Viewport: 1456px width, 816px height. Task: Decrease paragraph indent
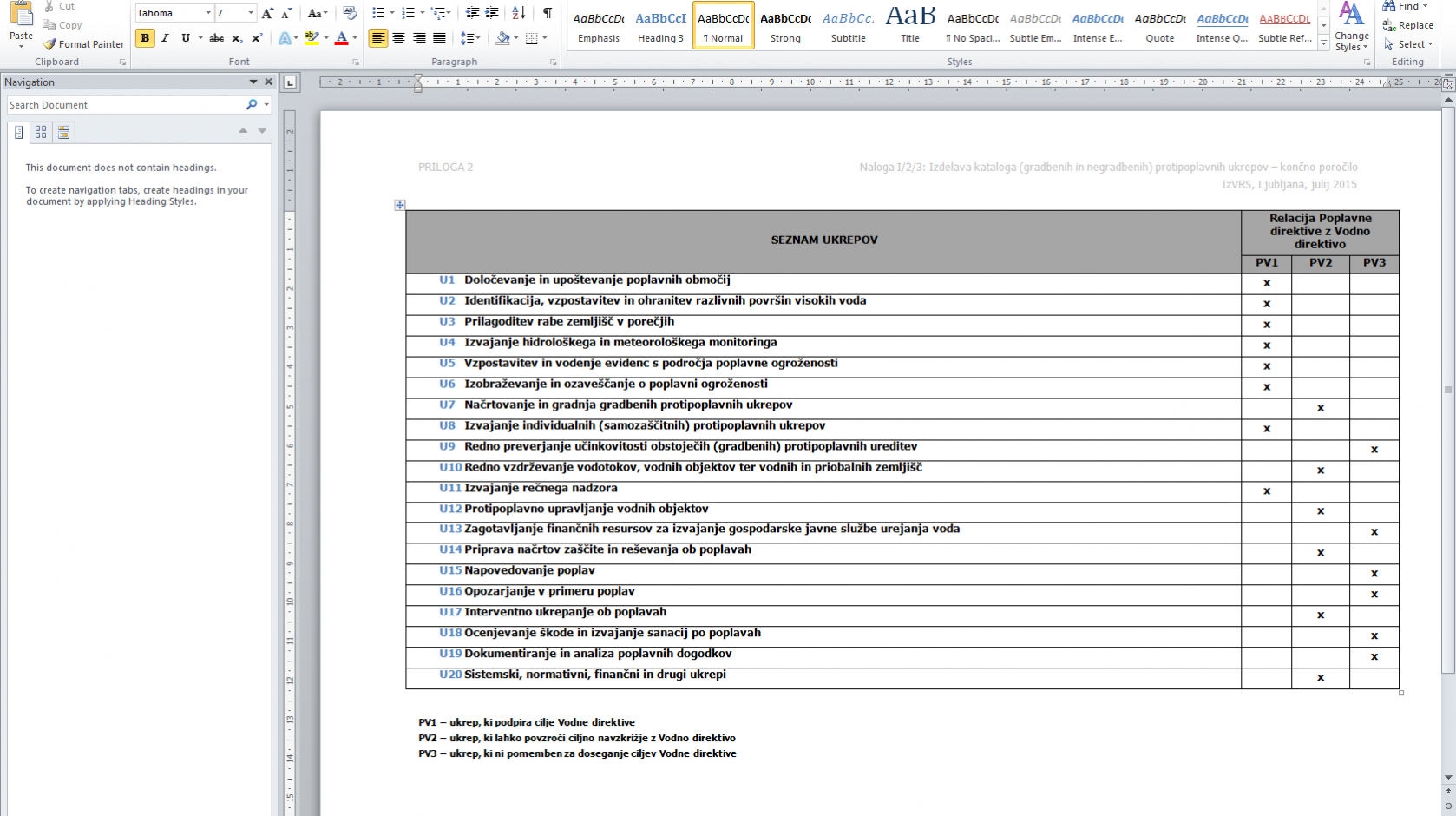tap(472, 13)
